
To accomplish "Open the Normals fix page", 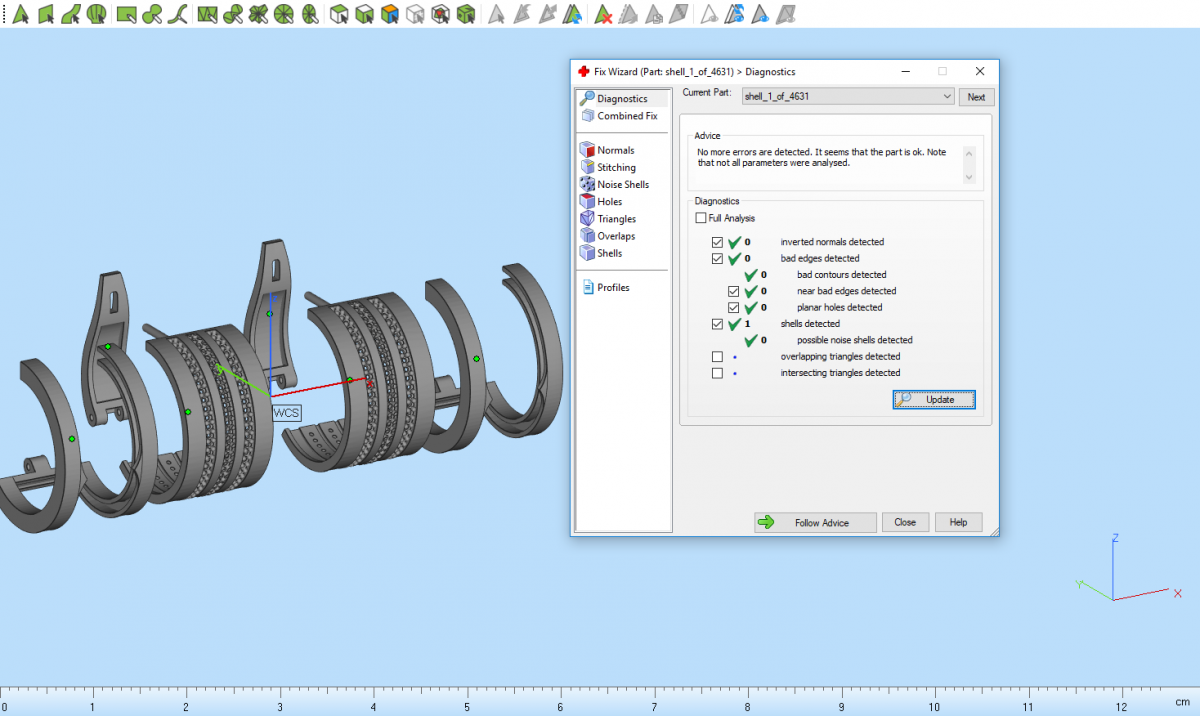I will pyautogui.click(x=615, y=150).
